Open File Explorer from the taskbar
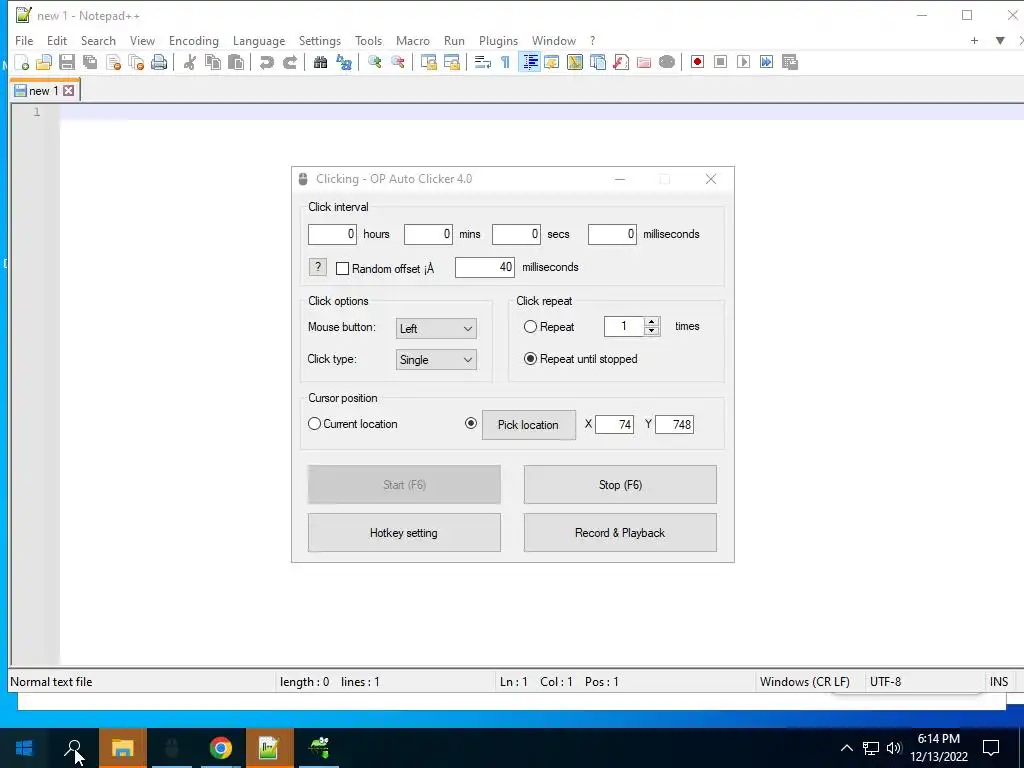 122,748
